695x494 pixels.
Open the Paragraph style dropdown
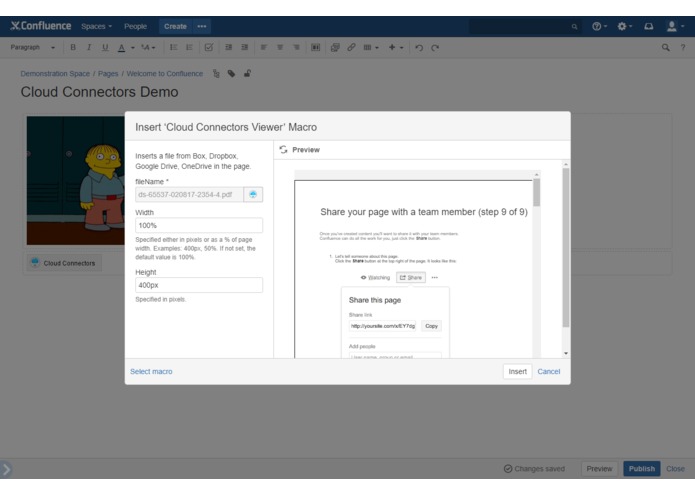[x=32, y=47]
